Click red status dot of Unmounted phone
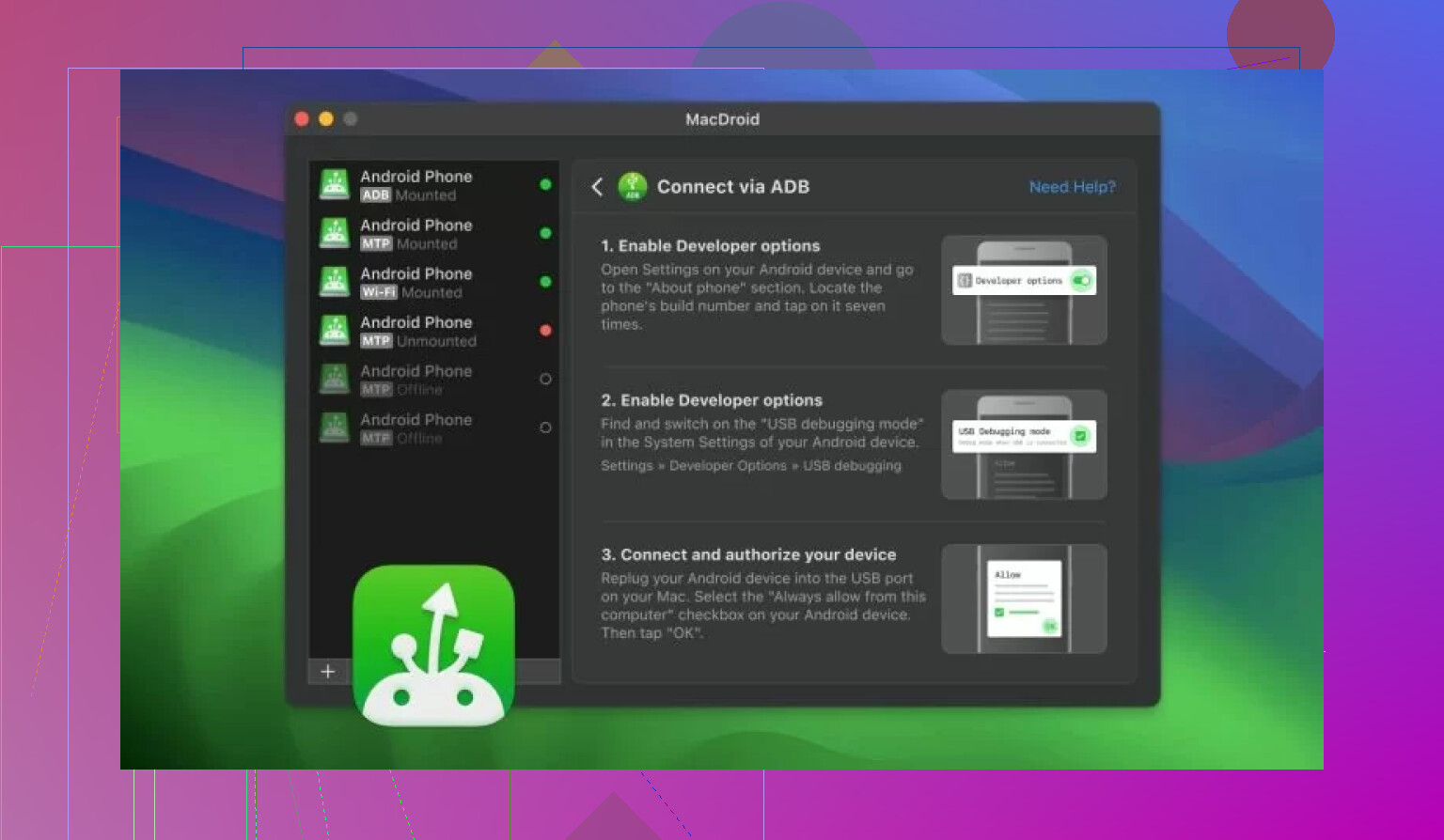This screenshot has height=840, width=1444. click(545, 331)
